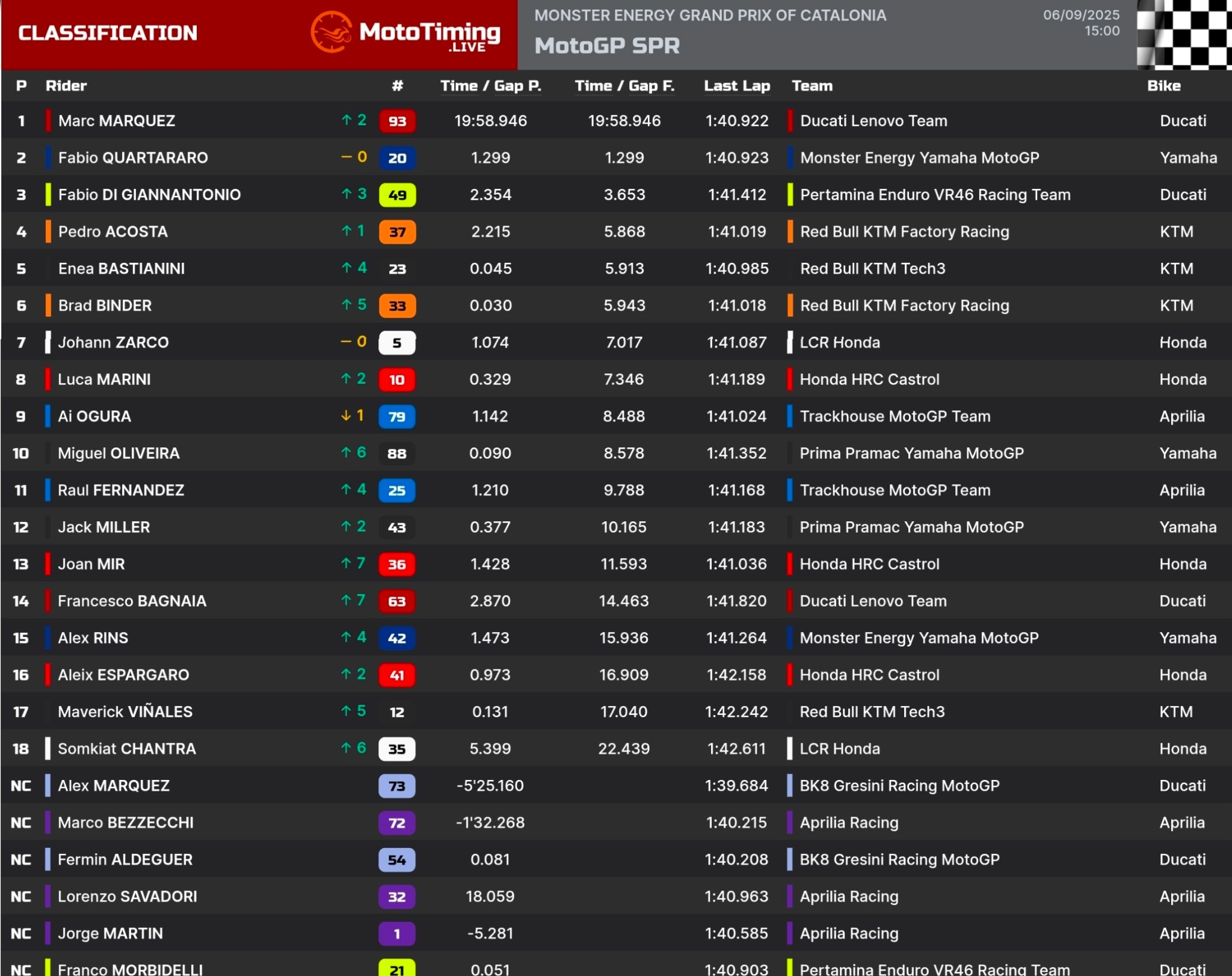Click team name 'Pertamina Enduro VR46 Racing Team' for DI GIANNANTONIO
The width and height of the screenshot is (1232, 976).
(935, 195)
